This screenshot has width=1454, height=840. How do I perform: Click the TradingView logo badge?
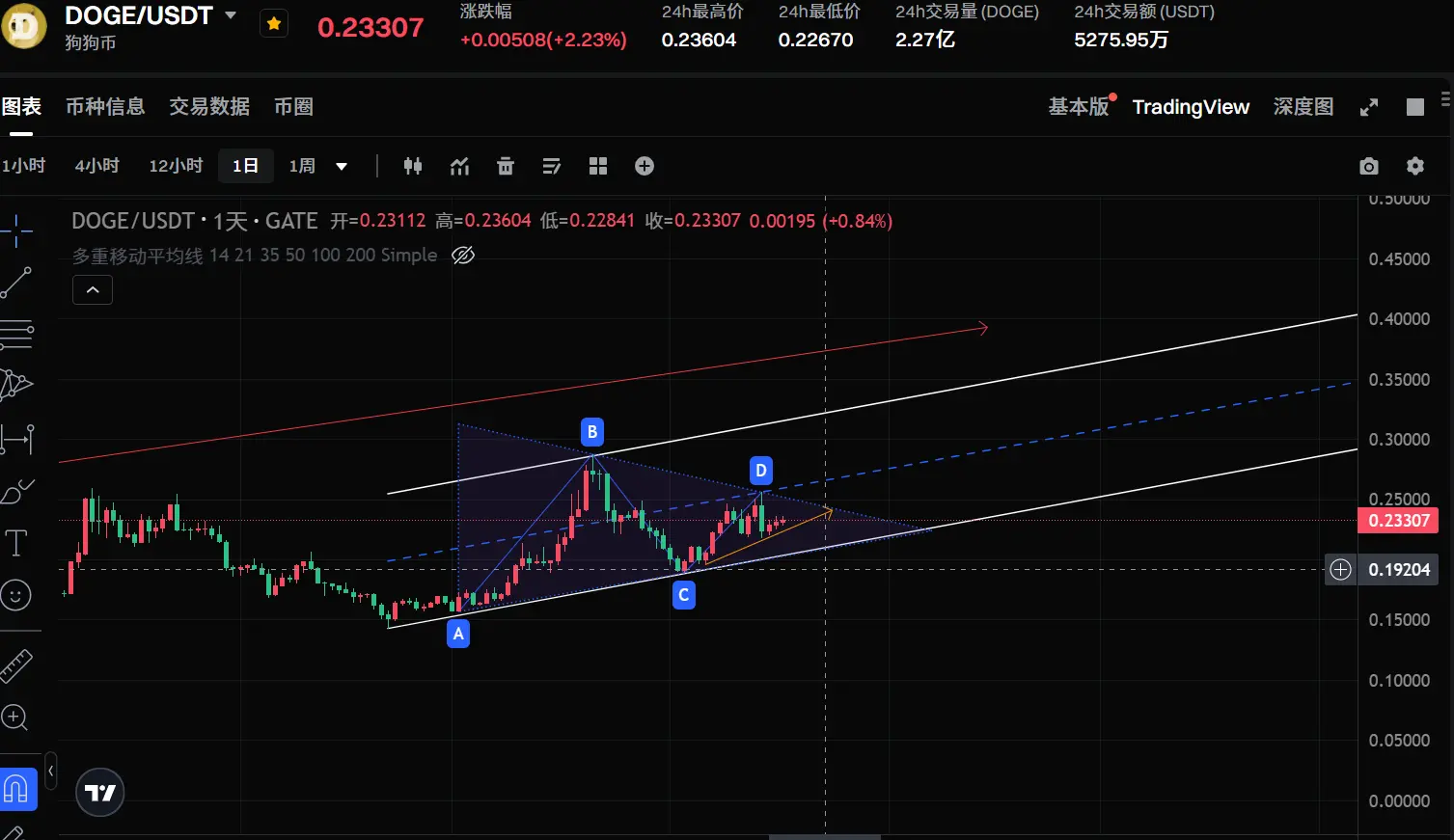[x=100, y=793]
